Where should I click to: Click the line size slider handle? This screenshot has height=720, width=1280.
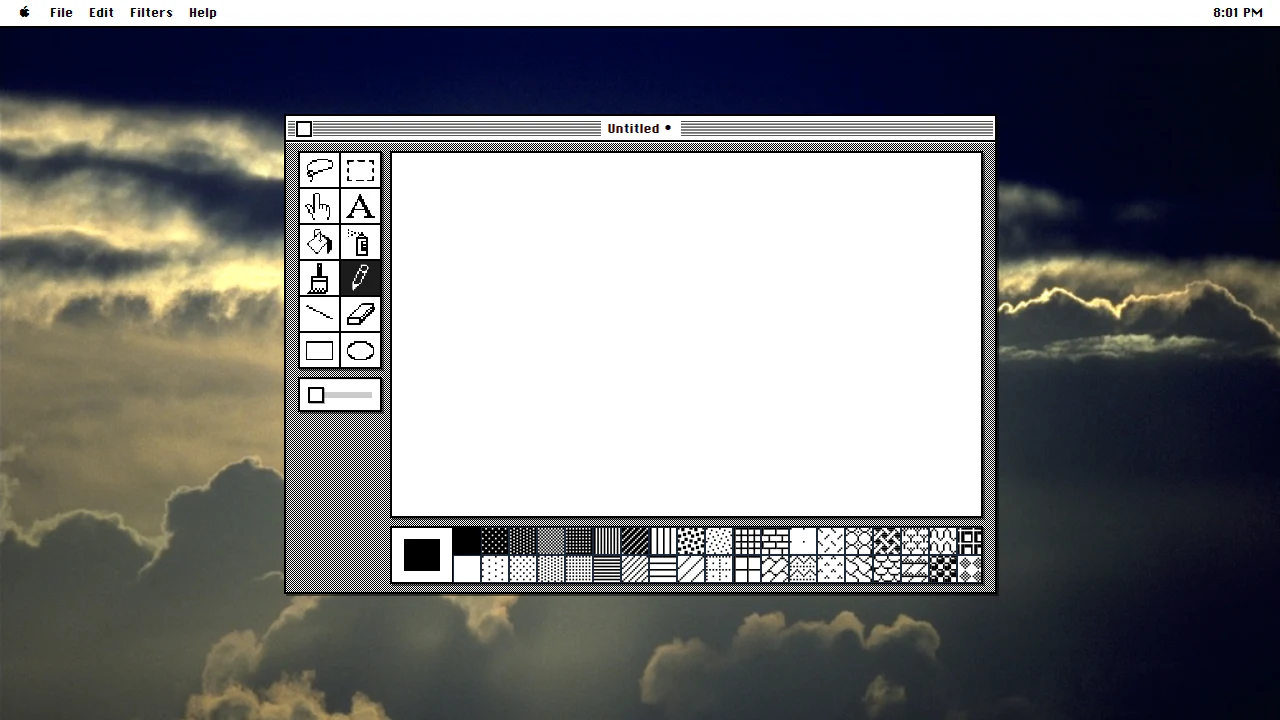[316, 395]
